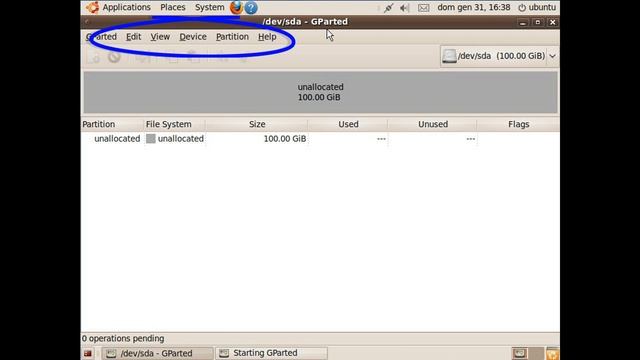Open the Applications menu in top panel

(127, 7)
